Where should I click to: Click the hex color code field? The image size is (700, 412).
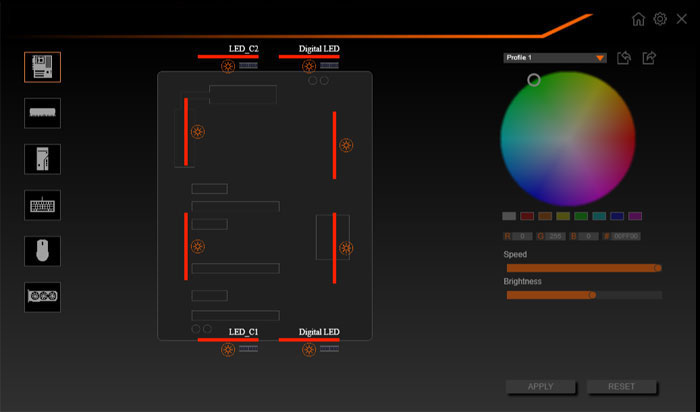pyautogui.click(x=626, y=236)
